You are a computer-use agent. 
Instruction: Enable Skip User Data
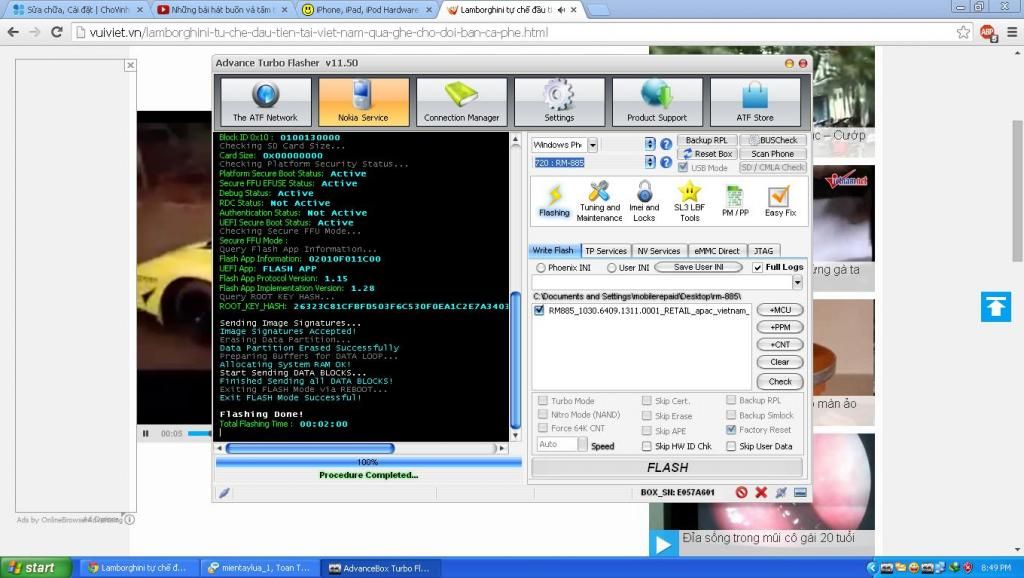coord(731,446)
